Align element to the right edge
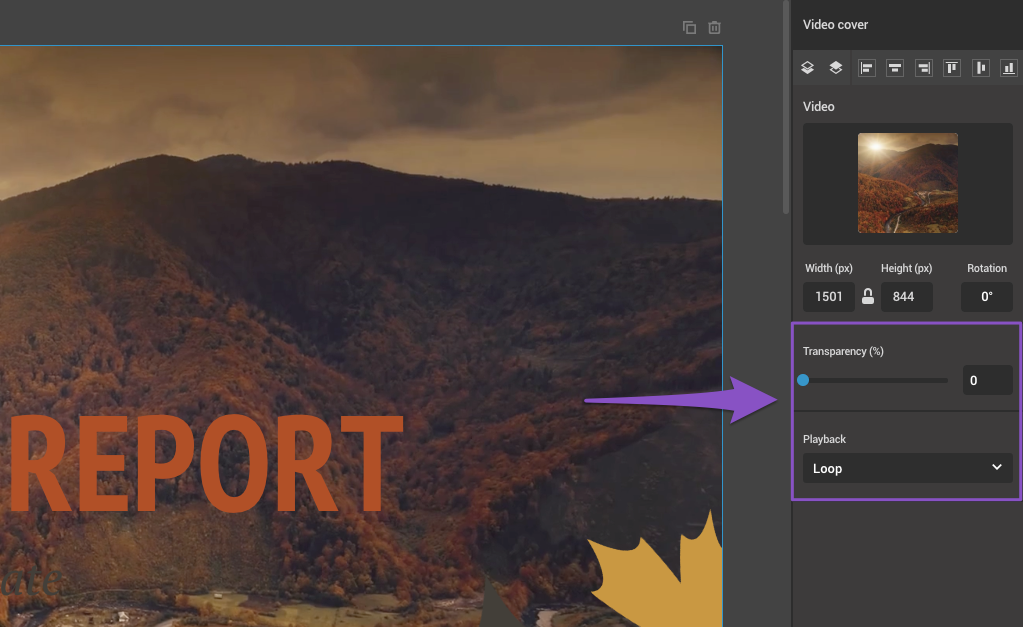Image resolution: width=1023 pixels, height=627 pixels. coord(923,68)
